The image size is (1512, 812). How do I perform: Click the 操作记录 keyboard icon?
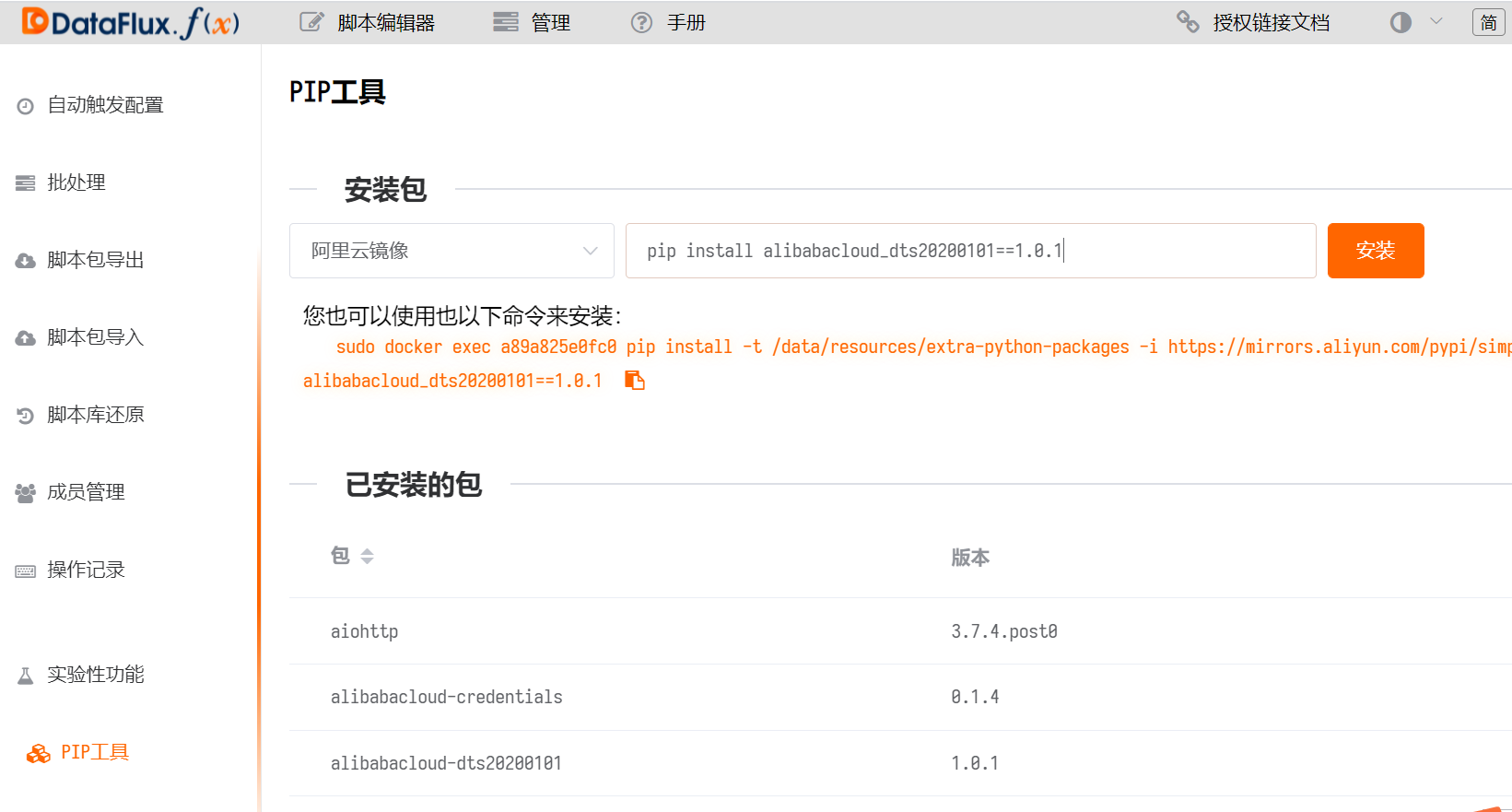(x=26, y=571)
